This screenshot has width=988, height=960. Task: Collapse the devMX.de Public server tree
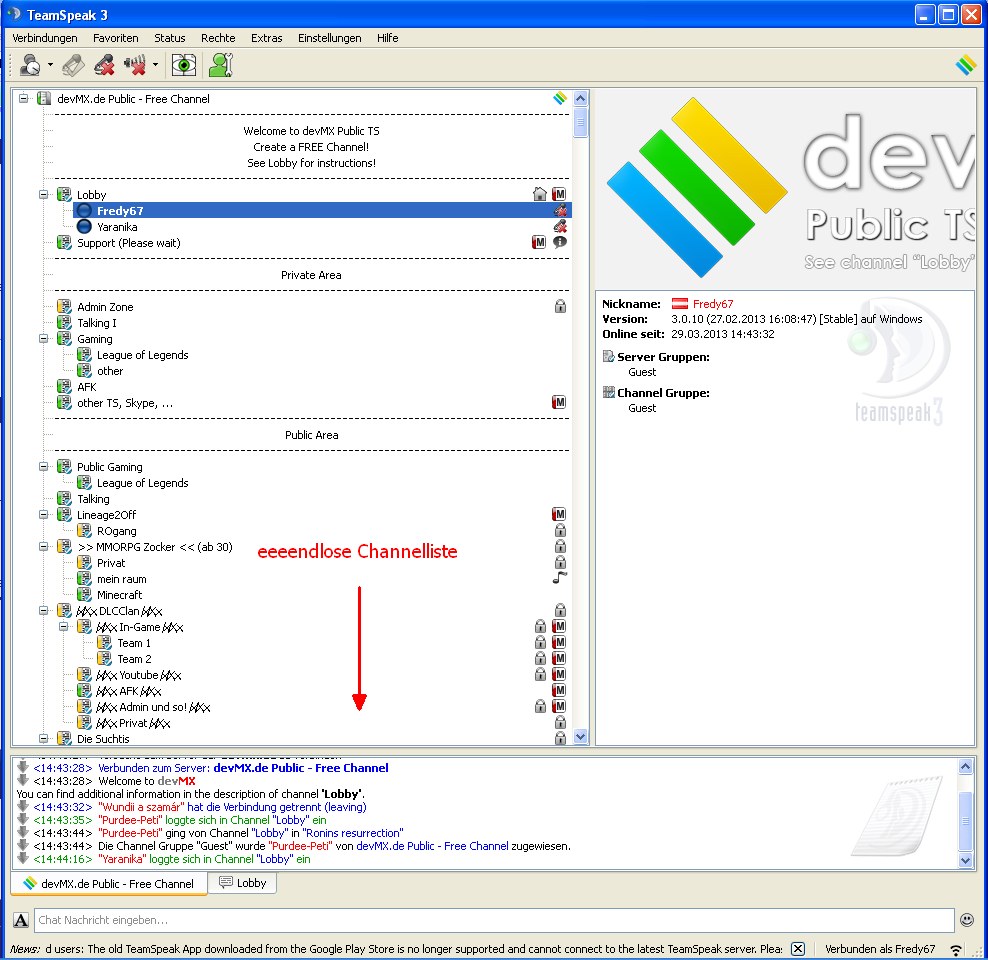click(x=23, y=98)
